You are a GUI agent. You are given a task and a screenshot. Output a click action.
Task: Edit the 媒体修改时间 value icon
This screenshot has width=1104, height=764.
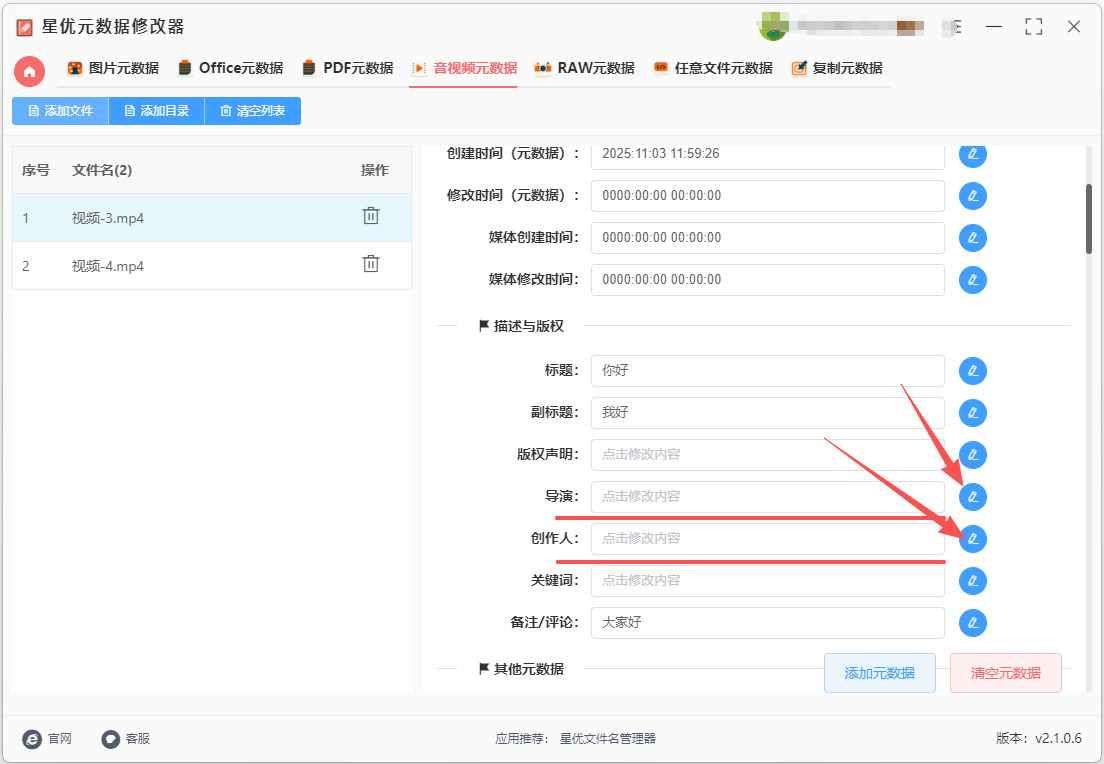tap(973, 280)
